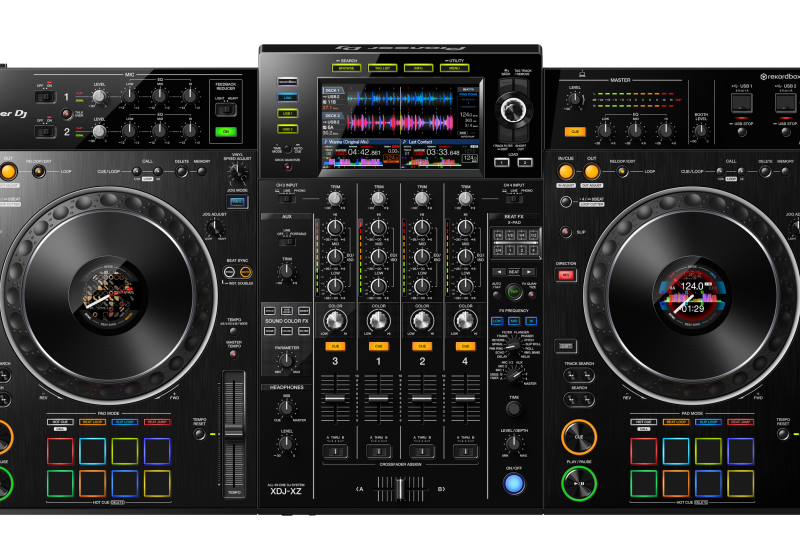Toggle the Deck Quantize button
Screen dimensions: 800x560
tap(288, 166)
